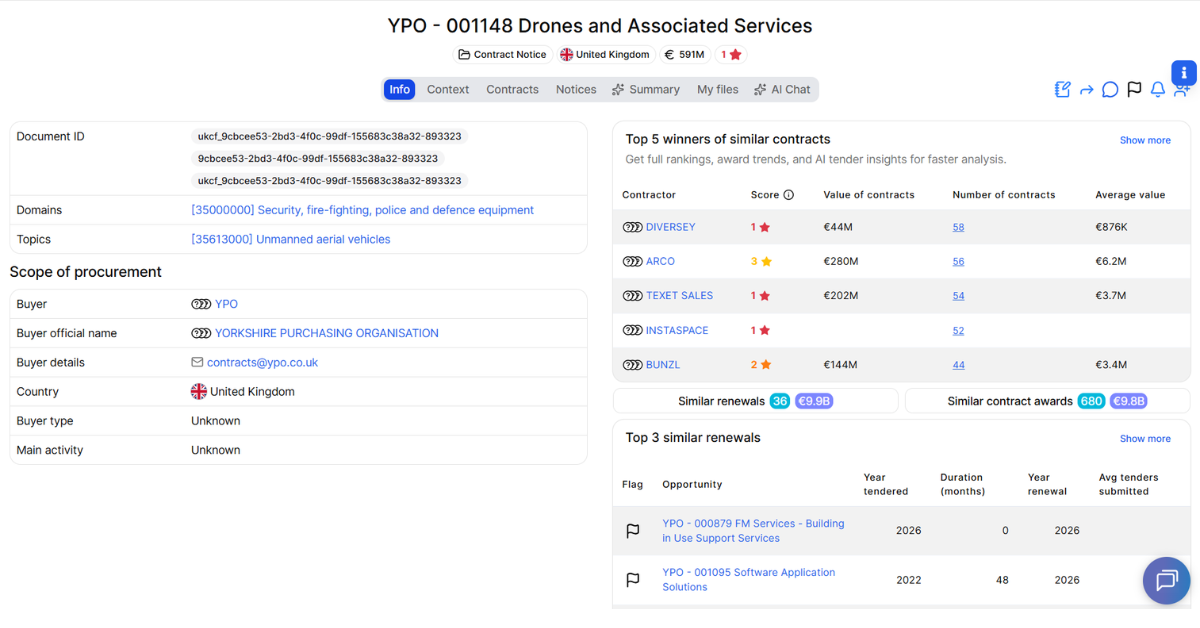Screen dimensions: 1200x628
Task: Open the Similar renewals button
Action: (756, 401)
